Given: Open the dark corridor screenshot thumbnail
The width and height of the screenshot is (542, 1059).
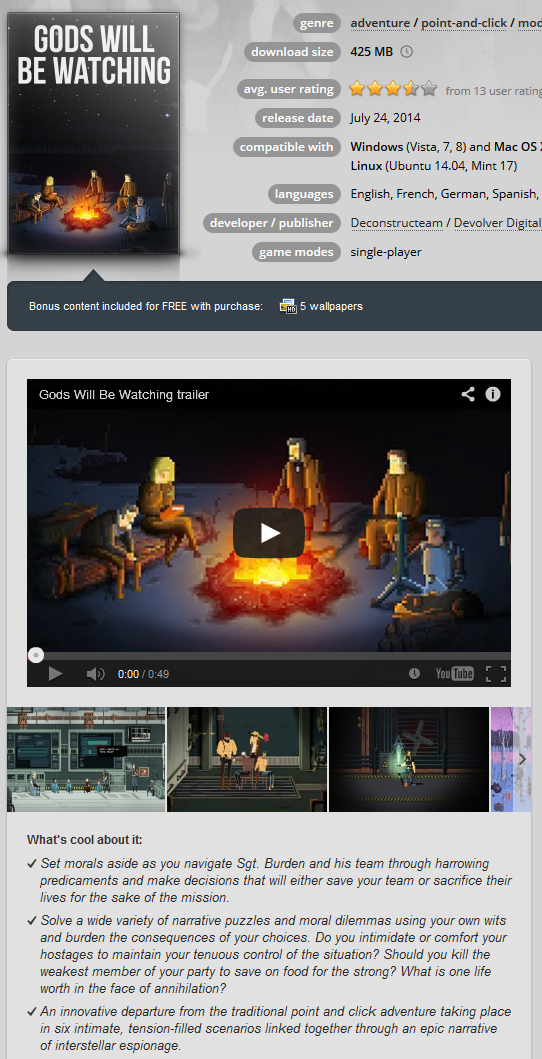Looking at the screenshot, I should (x=408, y=759).
